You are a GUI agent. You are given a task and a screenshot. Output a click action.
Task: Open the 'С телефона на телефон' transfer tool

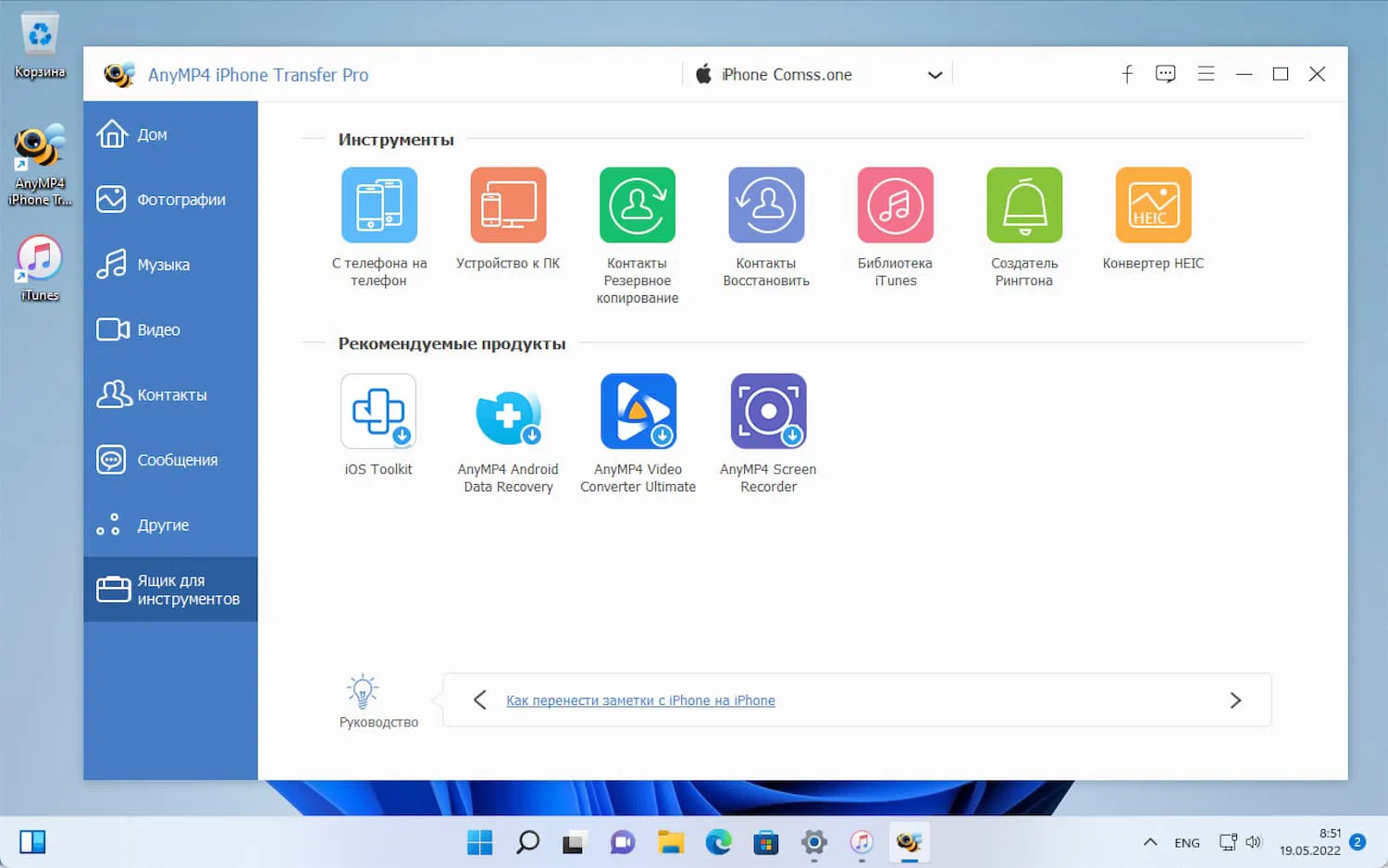coord(379,205)
